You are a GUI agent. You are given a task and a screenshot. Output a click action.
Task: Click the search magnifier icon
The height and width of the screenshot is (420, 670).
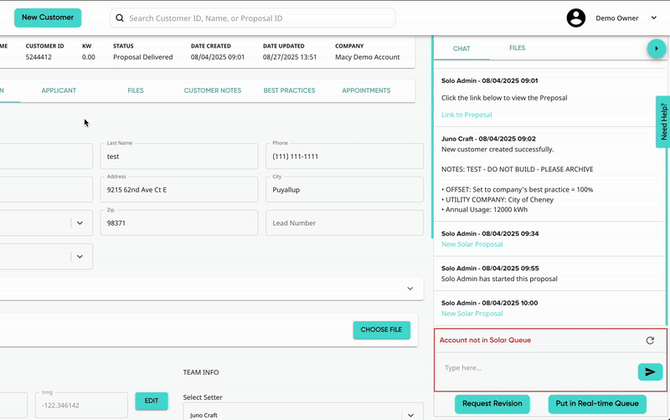pos(120,18)
